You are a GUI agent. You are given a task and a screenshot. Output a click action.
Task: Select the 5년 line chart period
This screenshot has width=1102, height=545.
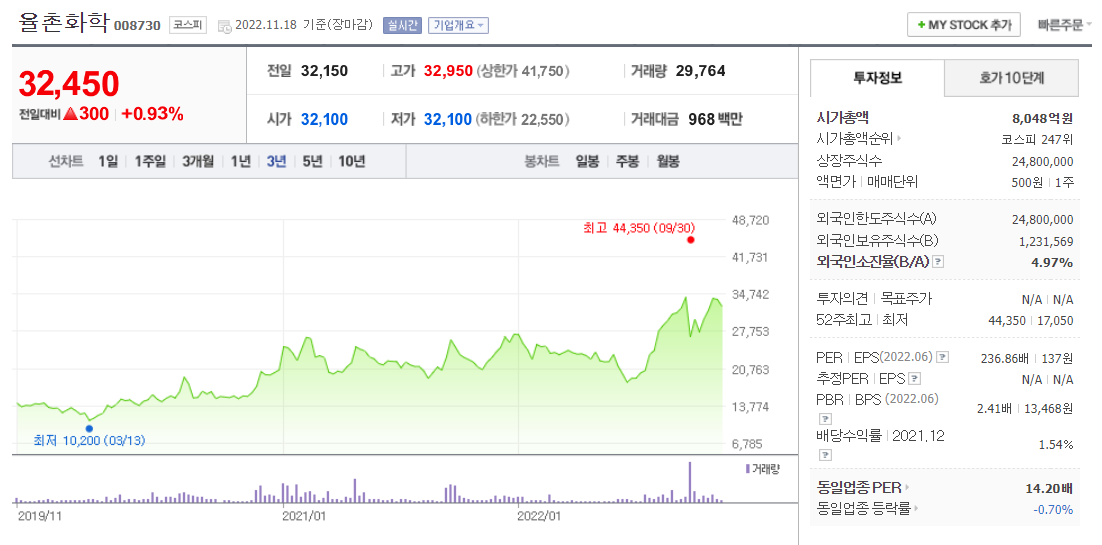pyautogui.click(x=313, y=162)
